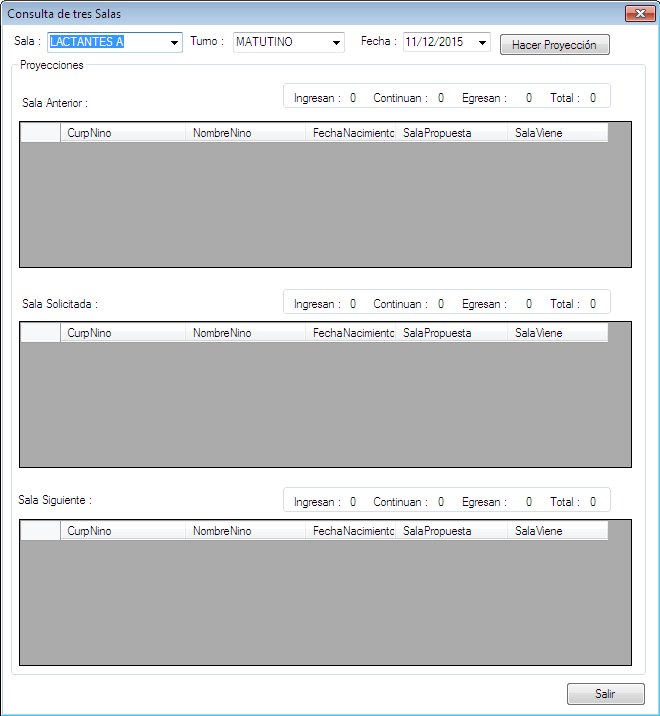Image resolution: width=660 pixels, height=716 pixels.
Task: Click FechaNacimiento header in Sala Anterior grid
Action: (x=350, y=133)
